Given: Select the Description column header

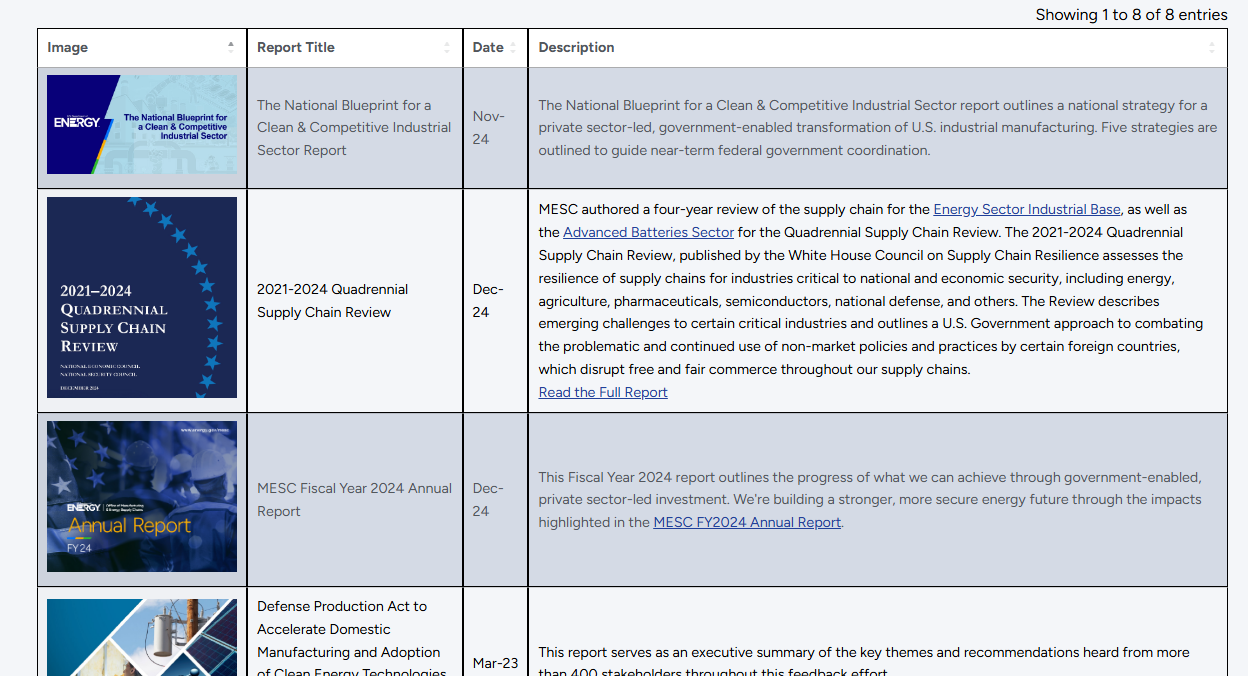Looking at the screenshot, I should tap(878, 48).
